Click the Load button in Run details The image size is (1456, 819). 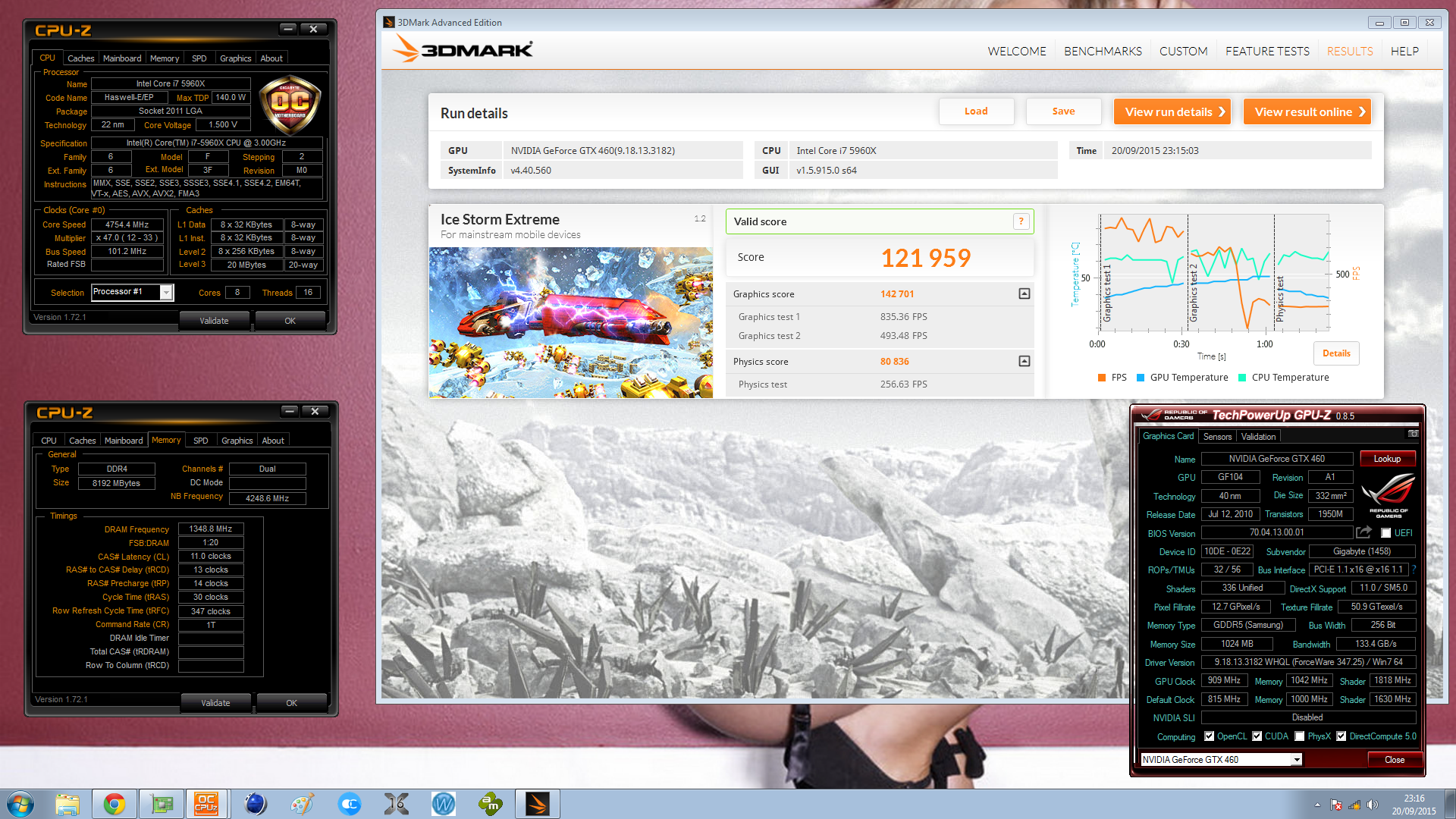[x=976, y=111]
